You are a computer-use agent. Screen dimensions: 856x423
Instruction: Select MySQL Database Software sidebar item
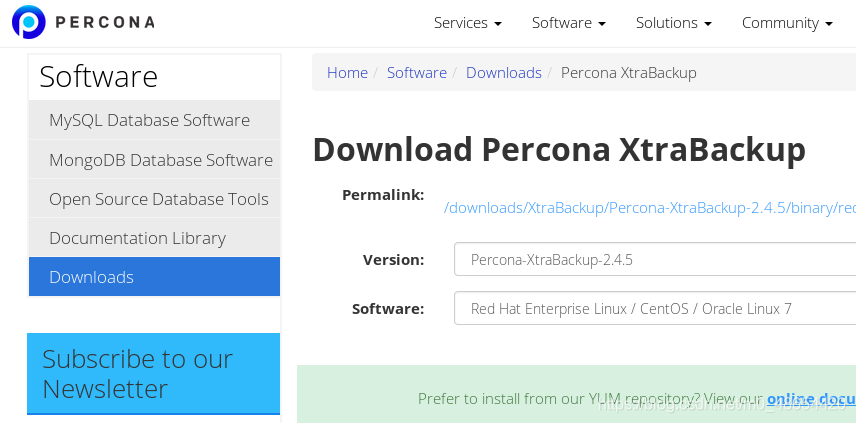point(154,120)
